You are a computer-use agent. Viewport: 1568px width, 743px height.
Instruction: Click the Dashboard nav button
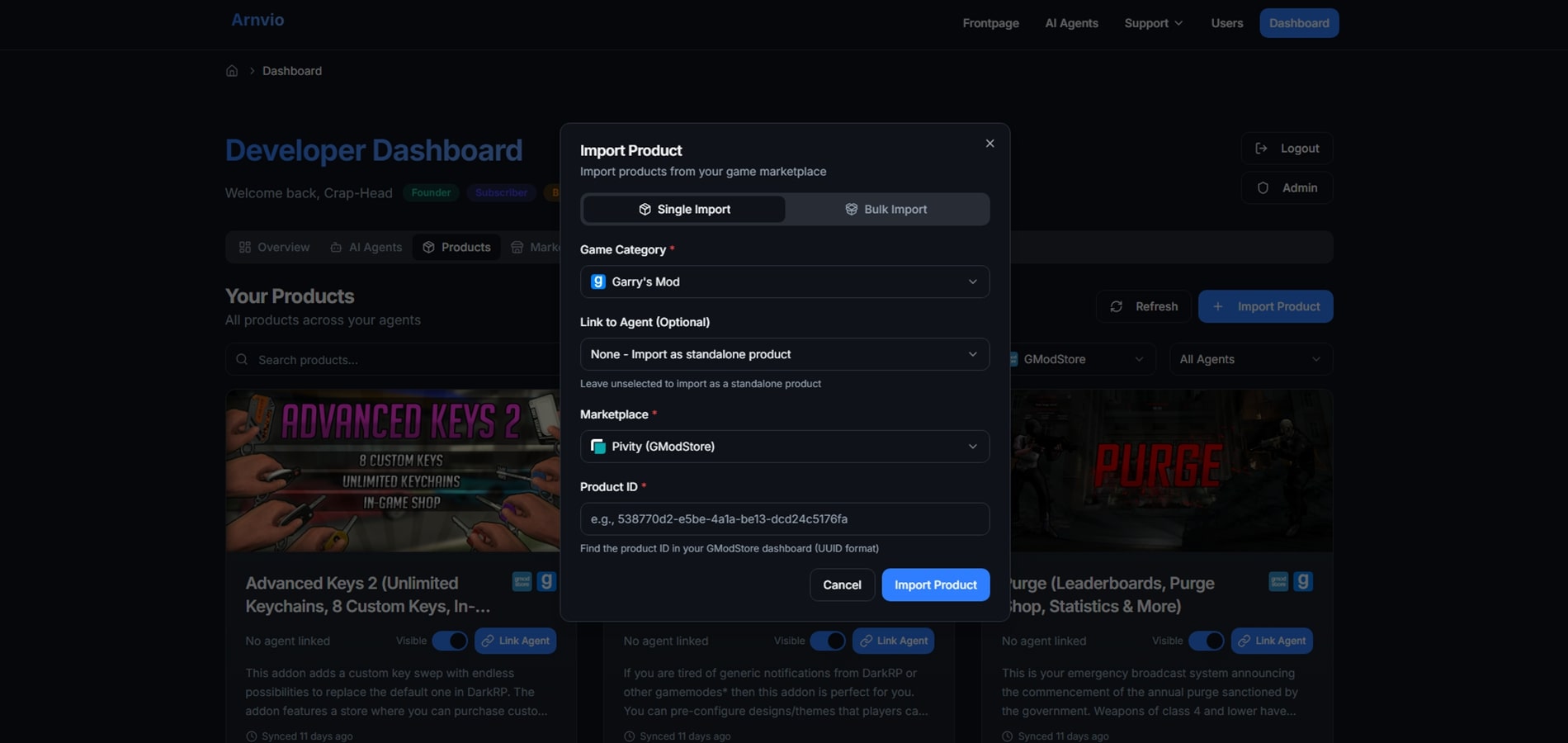pyautogui.click(x=1299, y=23)
